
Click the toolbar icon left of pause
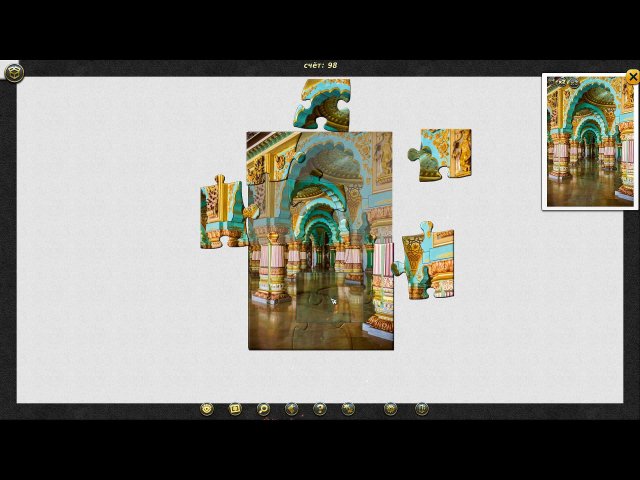click(x=391, y=409)
